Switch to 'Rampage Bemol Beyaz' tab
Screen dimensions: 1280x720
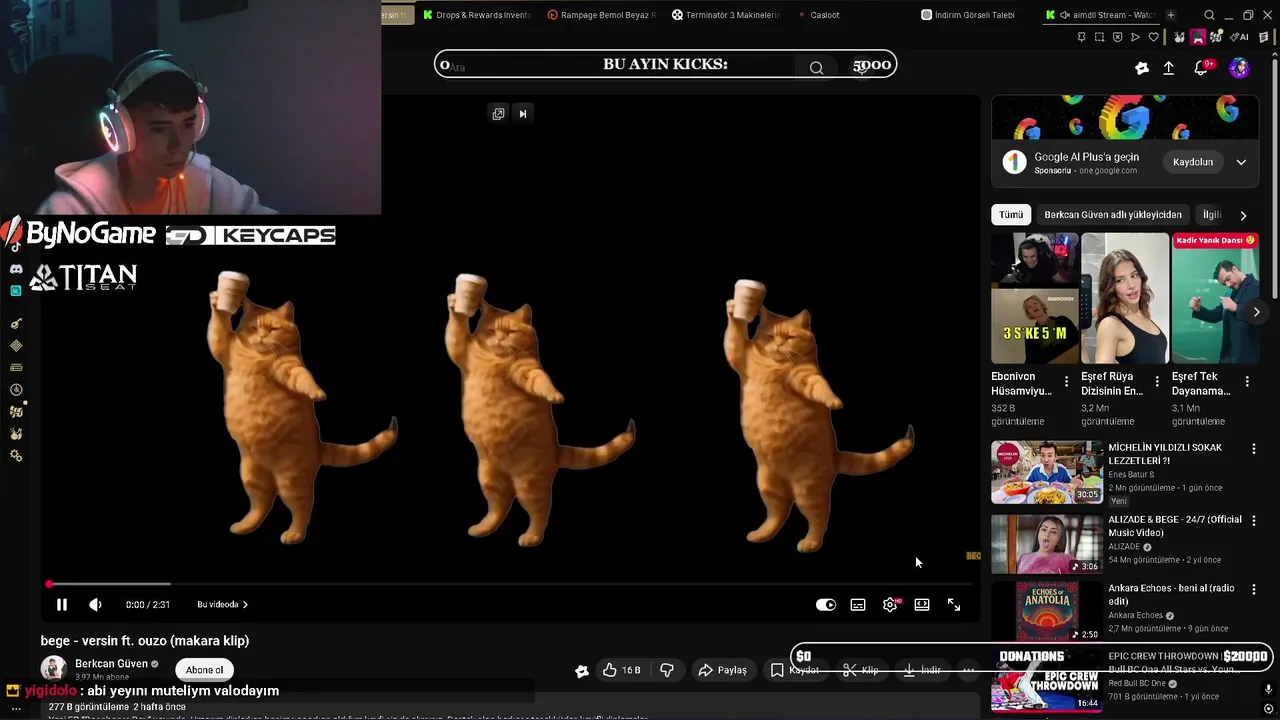pos(602,15)
